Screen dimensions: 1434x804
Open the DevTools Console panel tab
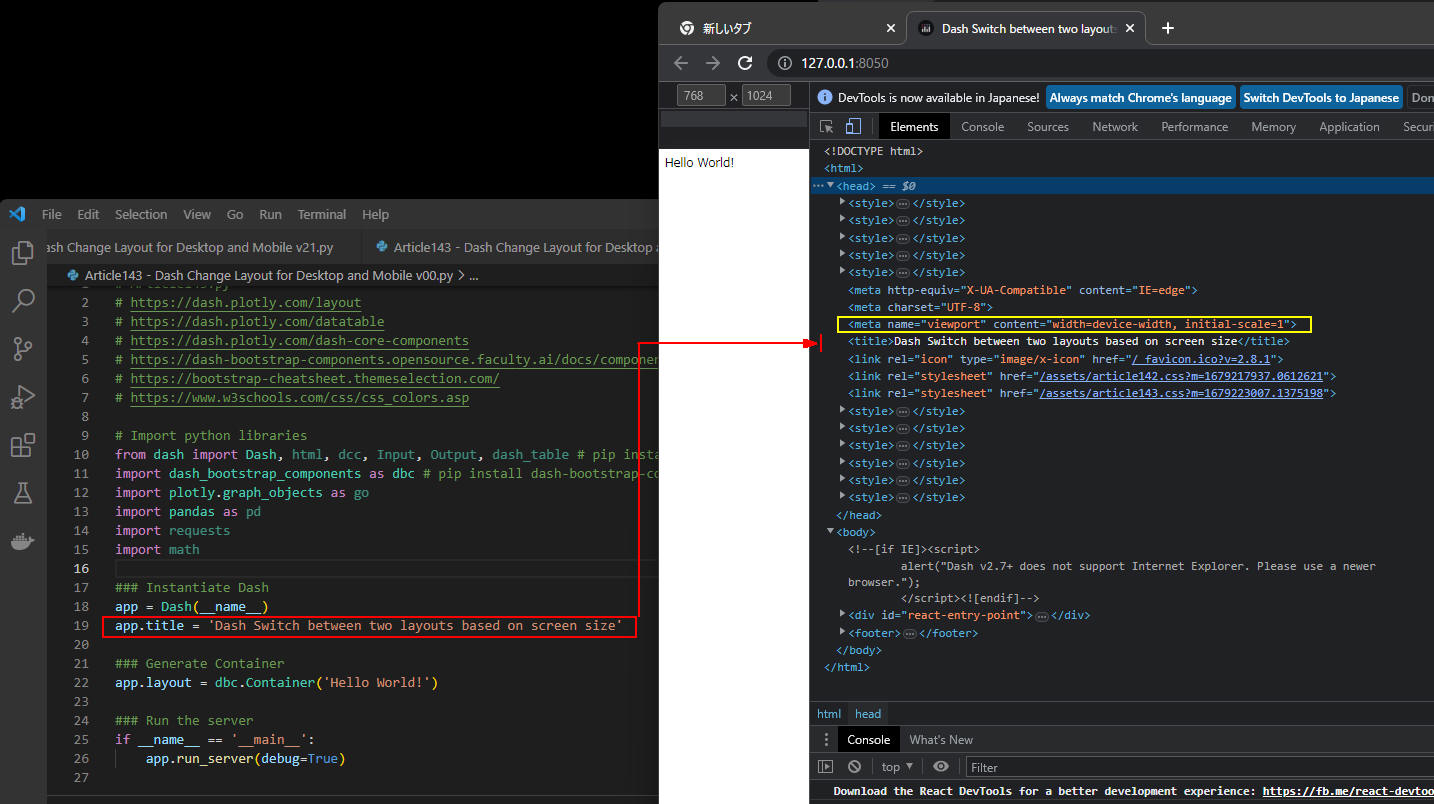(x=982, y=127)
